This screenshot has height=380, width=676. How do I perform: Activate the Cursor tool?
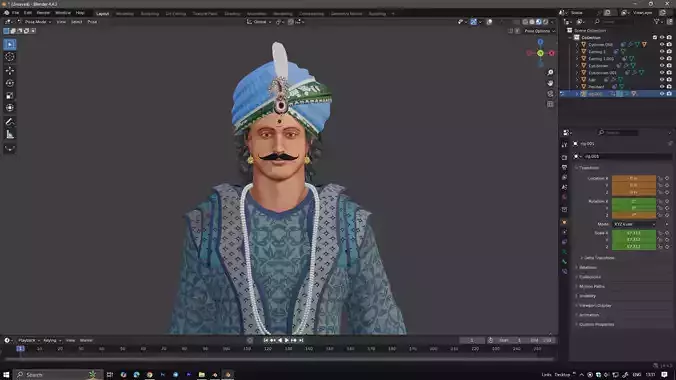point(9,57)
